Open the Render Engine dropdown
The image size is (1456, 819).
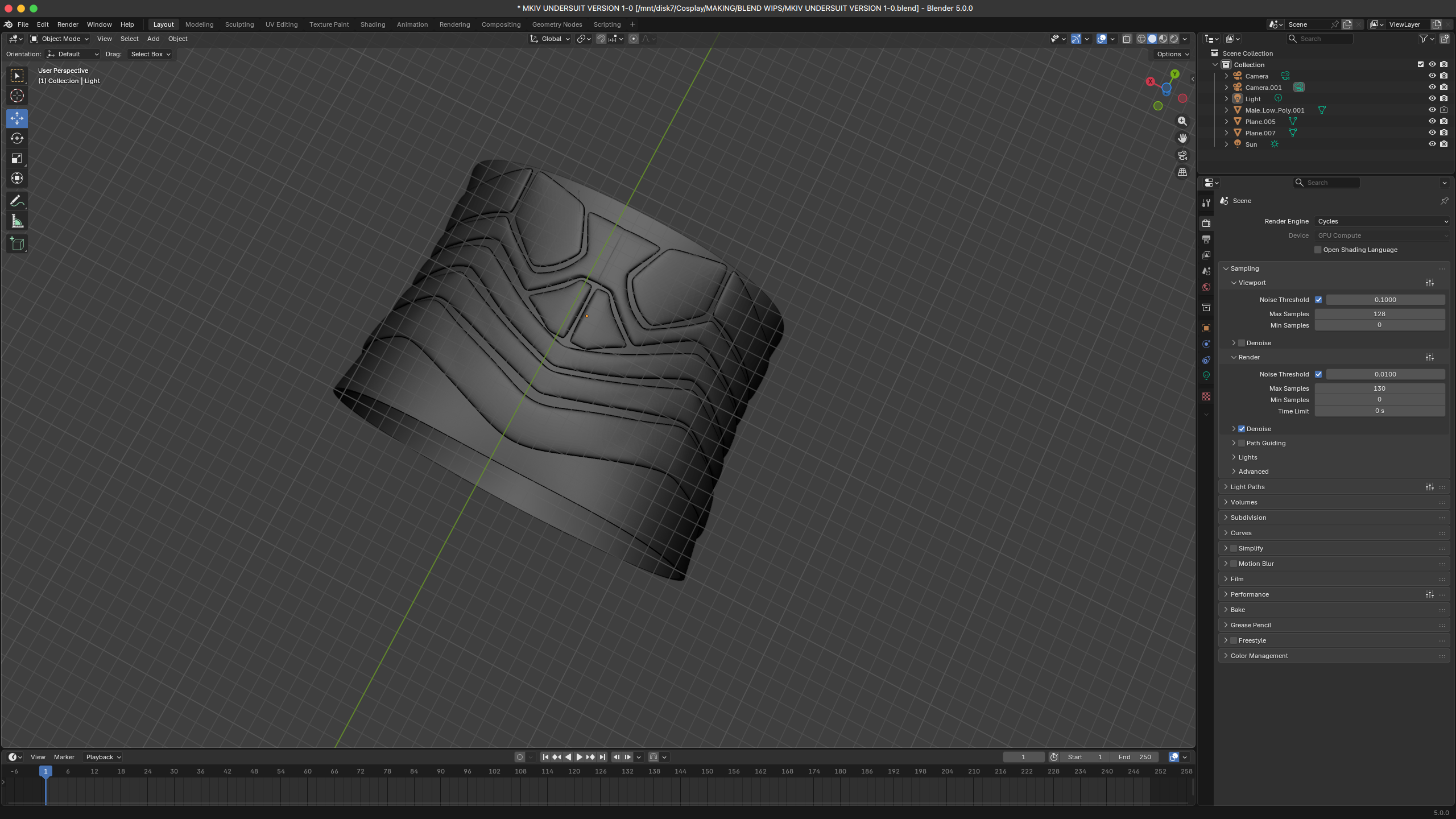1382,221
